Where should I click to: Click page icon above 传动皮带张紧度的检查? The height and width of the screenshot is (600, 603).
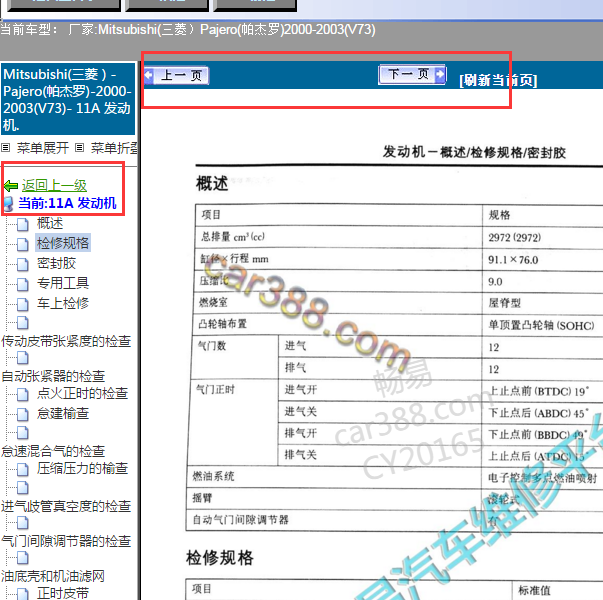tap(23, 323)
